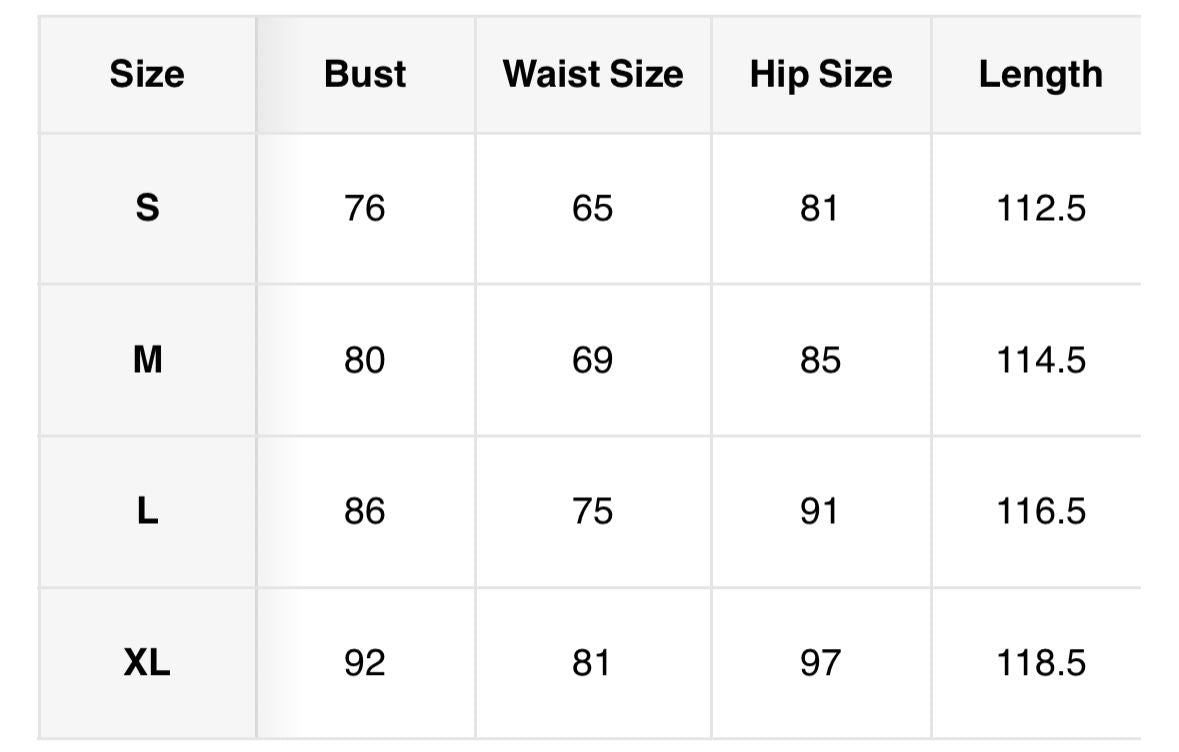Viewport: 1179px width, 752px height.
Task: Click hip value 85 in M row
Action: [820, 360]
